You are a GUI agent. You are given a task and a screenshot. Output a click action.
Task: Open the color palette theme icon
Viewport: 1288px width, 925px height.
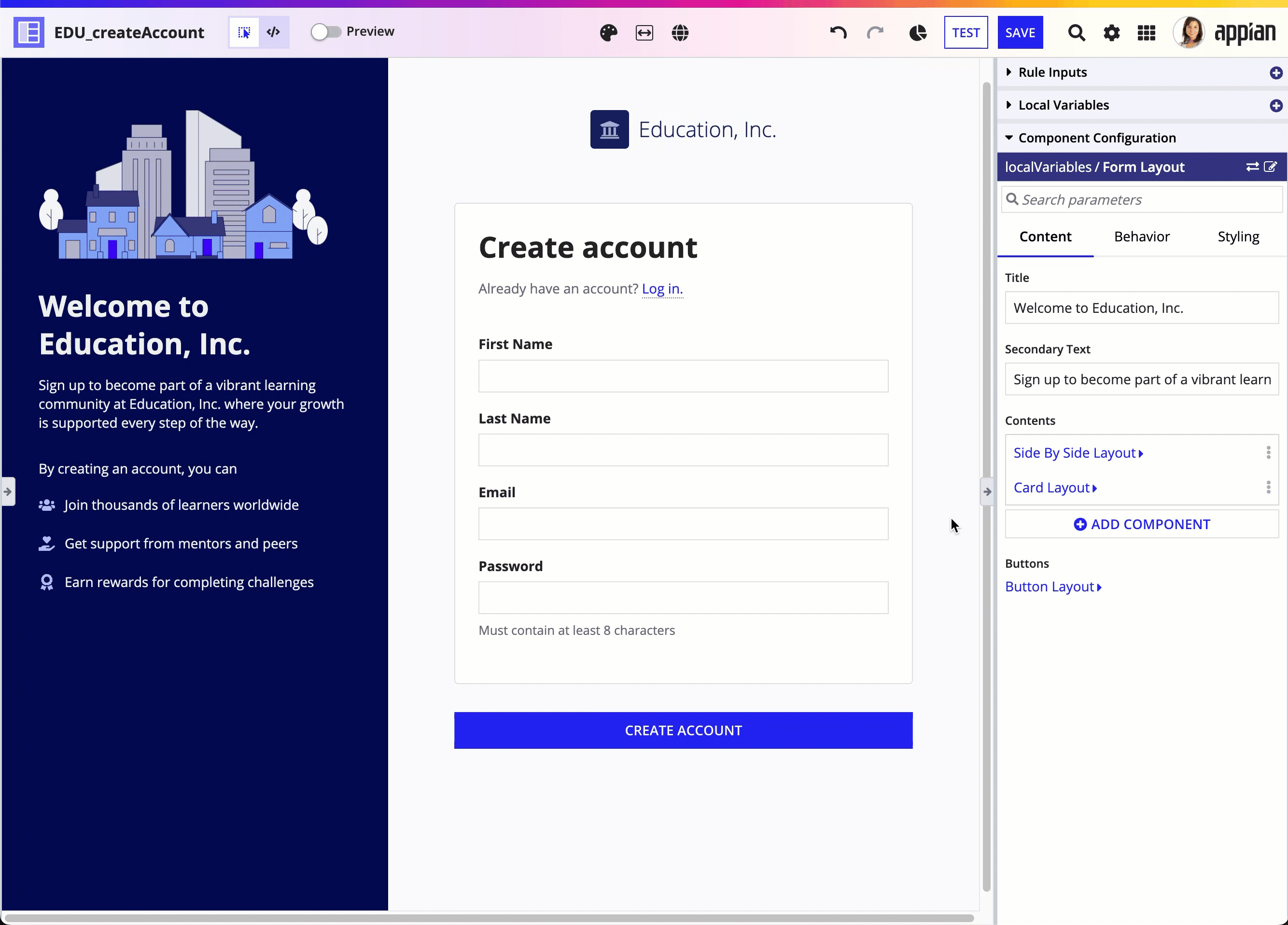coord(608,33)
